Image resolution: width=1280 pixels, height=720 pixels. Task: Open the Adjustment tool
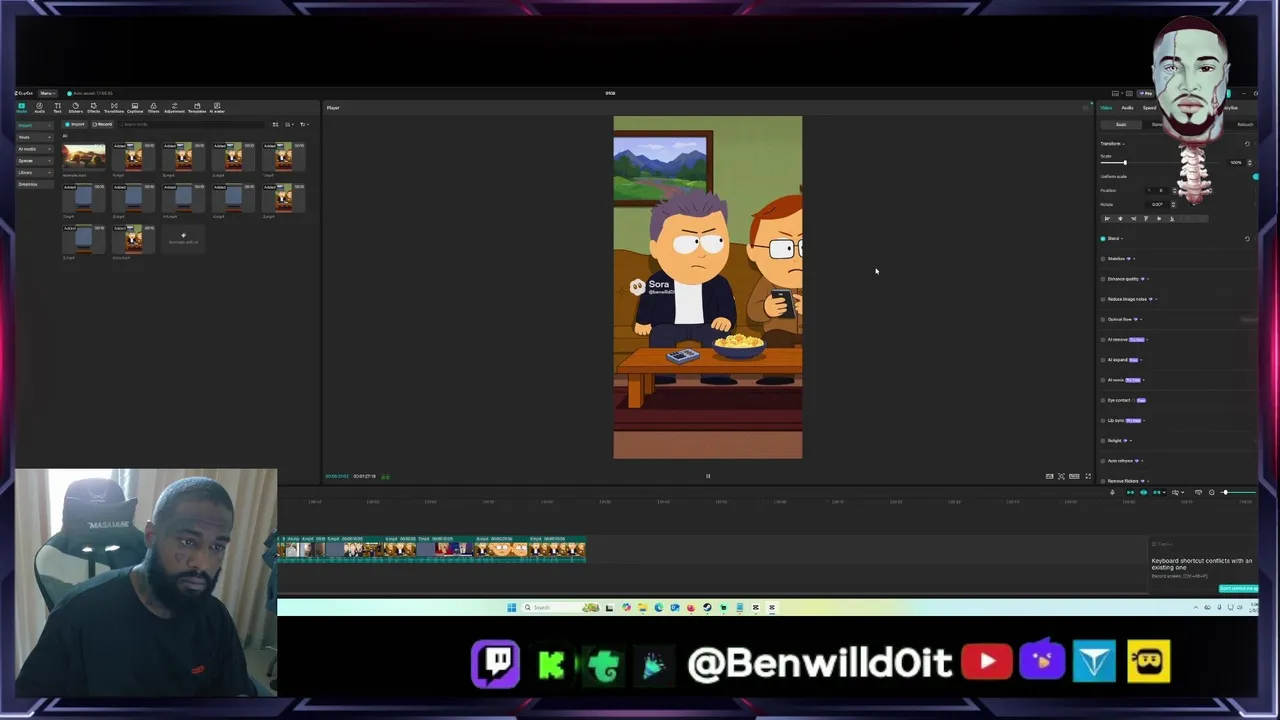[174, 107]
